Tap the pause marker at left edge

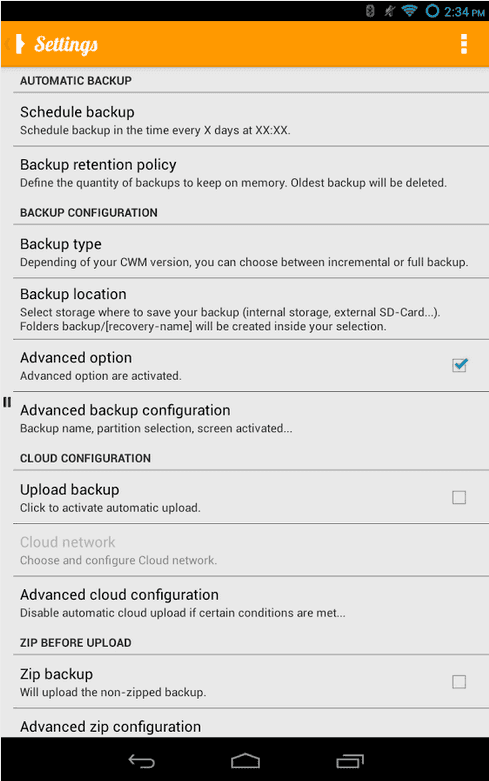click(7, 402)
